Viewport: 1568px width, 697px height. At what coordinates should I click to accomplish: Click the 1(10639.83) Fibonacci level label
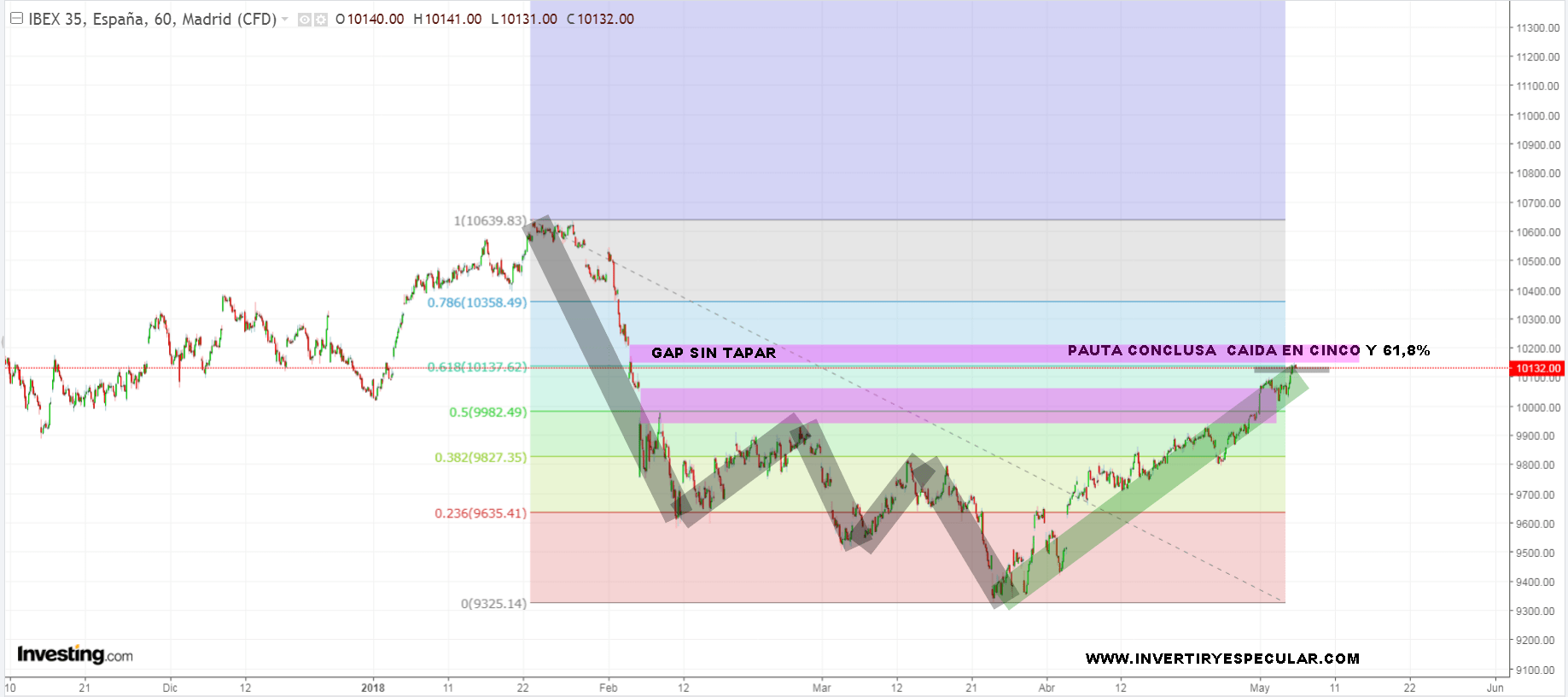point(490,221)
